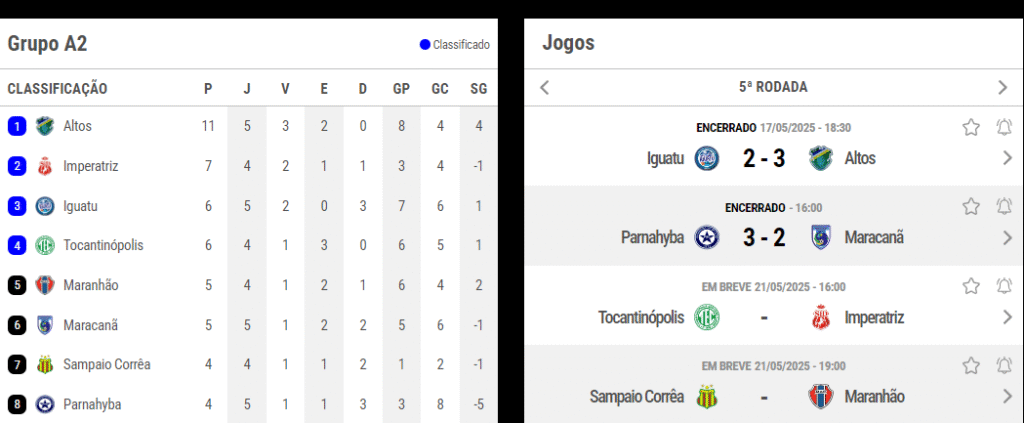Open Iguatu vs Altos match details chevron

click(x=1007, y=158)
